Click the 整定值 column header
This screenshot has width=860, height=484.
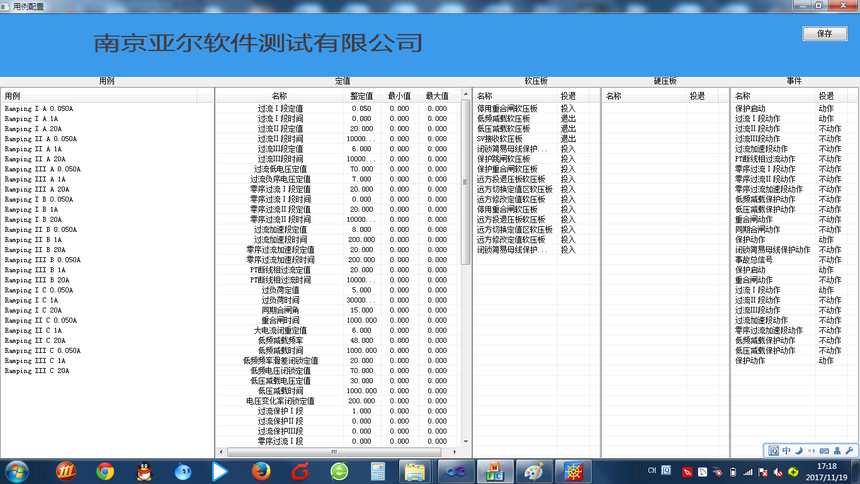[362, 96]
